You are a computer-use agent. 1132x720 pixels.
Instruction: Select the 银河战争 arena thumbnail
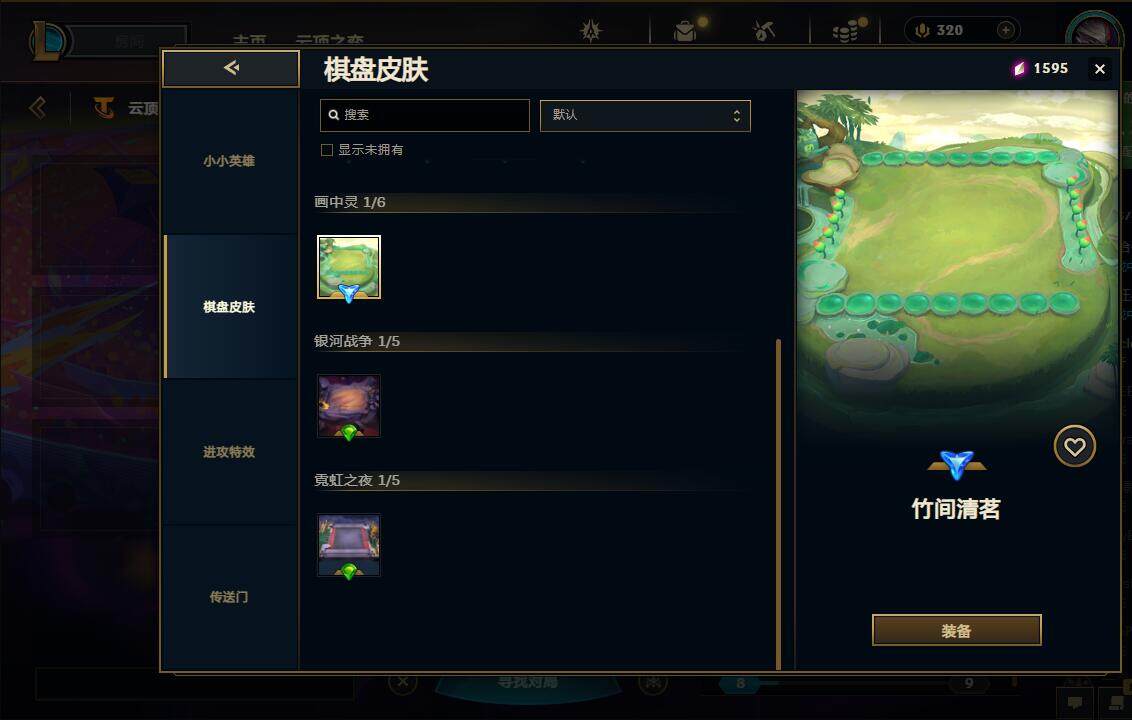click(349, 406)
